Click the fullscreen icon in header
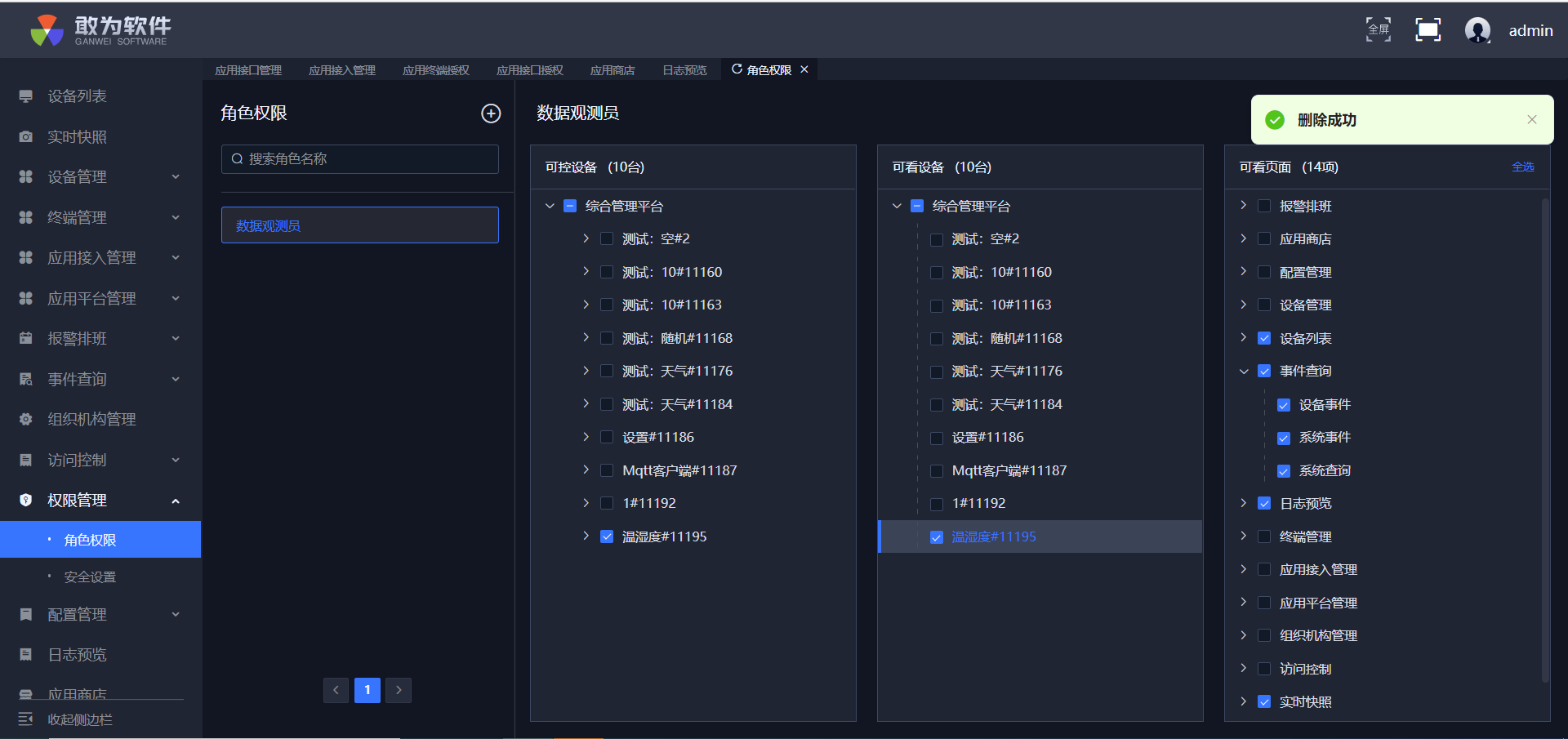The height and width of the screenshot is (739, 1568). 1379,30
